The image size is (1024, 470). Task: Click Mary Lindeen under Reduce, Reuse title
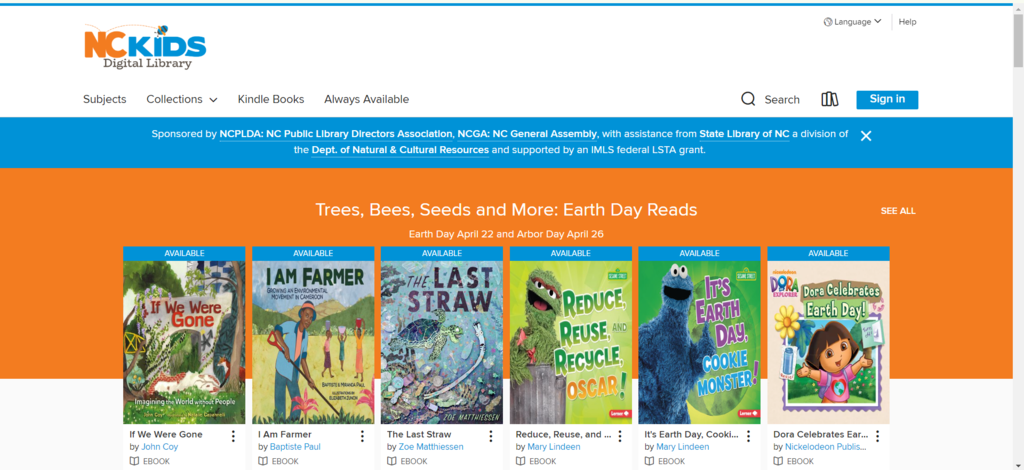(x=554, y=447)
